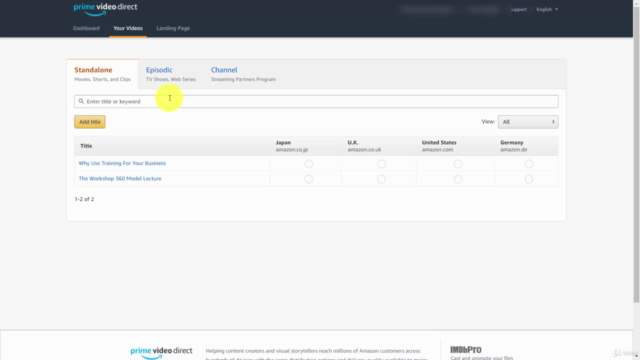Switch to the Episodic tab
This screenshot has width=640, height=360.
171,74
